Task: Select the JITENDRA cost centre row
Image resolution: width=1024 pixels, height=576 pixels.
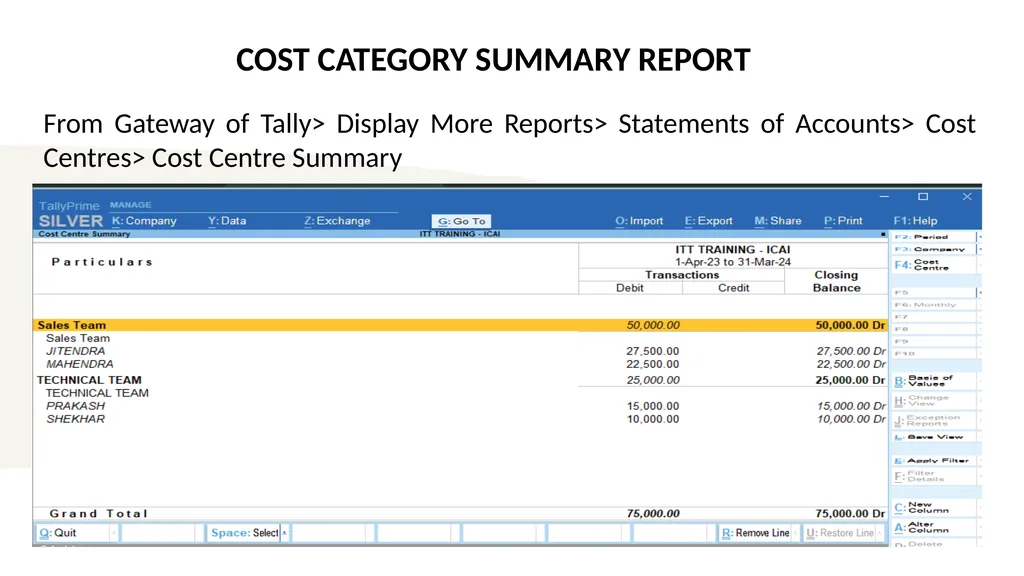Action: click(460, 351)
